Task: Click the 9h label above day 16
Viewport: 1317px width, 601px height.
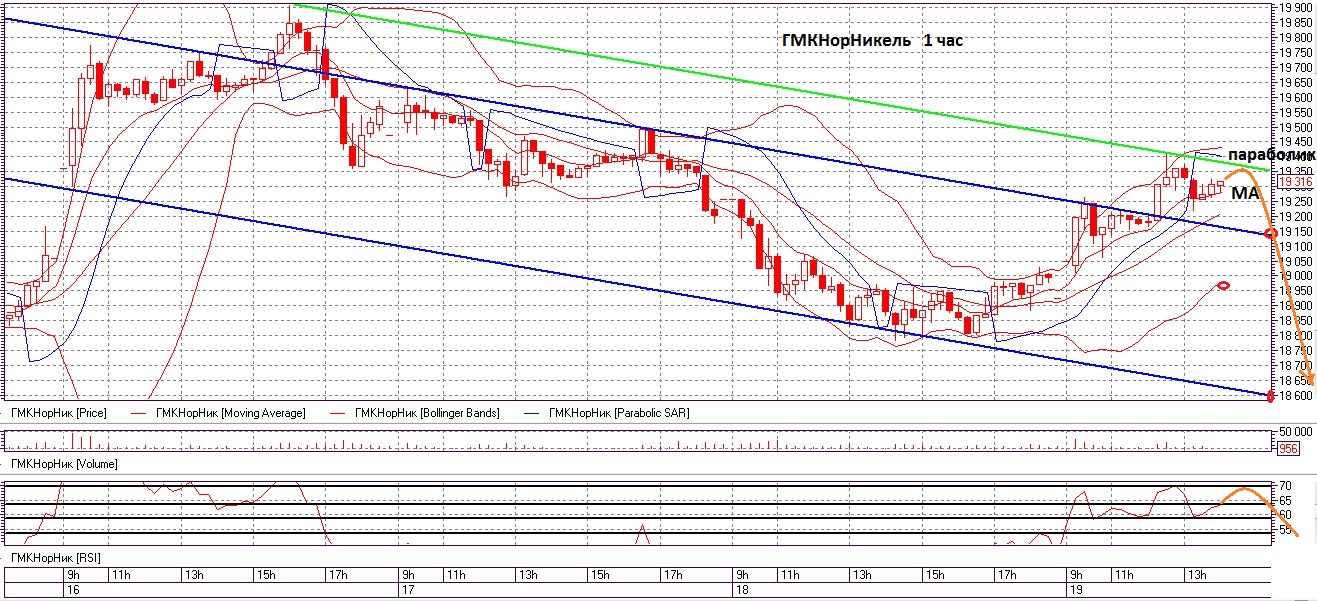Action: (x=73, y=575)
